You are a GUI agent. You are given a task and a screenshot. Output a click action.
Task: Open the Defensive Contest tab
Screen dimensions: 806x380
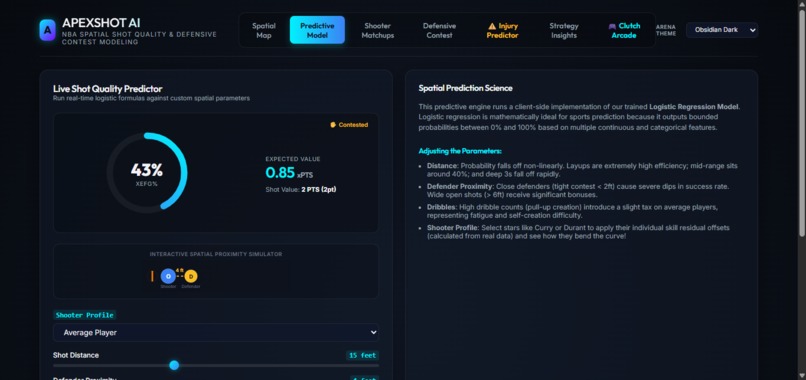(439, 30)
